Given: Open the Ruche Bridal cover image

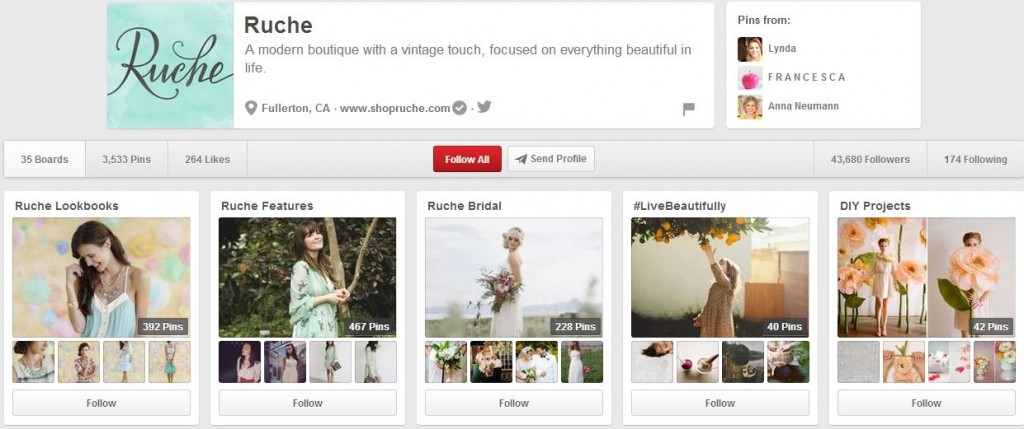Looking at the screenshot, I should click(514, 278).
